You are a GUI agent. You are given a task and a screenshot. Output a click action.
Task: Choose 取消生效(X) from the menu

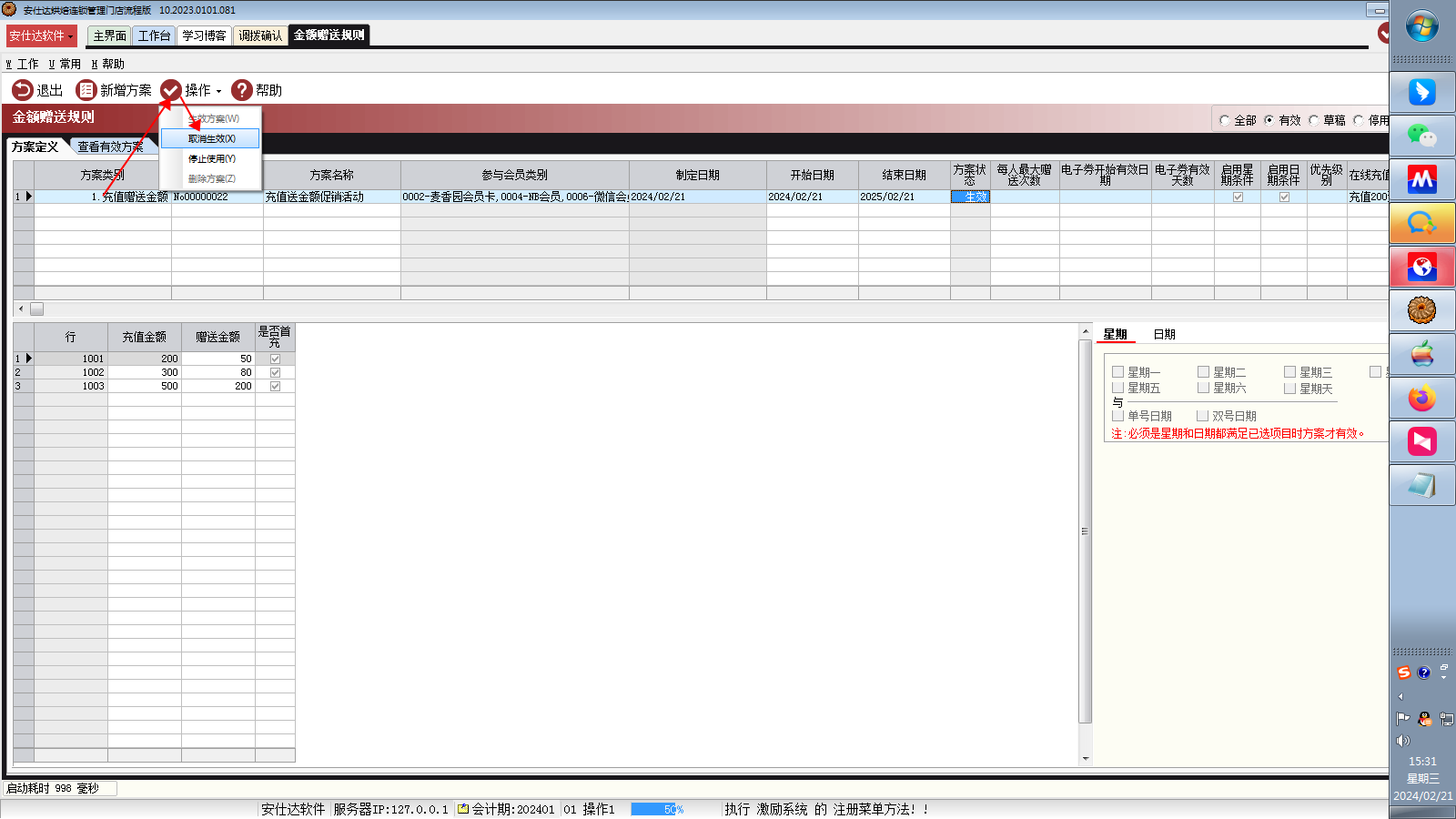coord(211,138)
